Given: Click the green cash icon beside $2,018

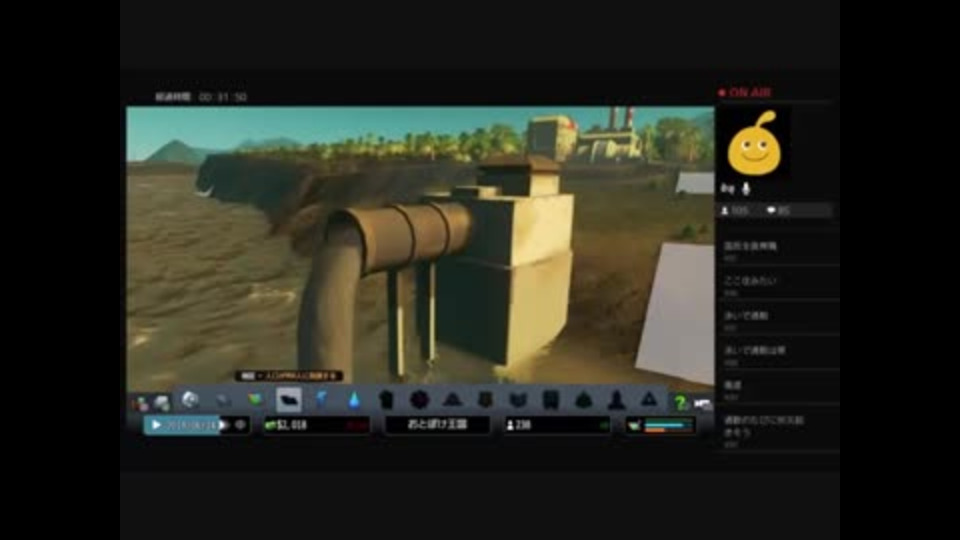Looking at the screenshot, I should point(270,425).
